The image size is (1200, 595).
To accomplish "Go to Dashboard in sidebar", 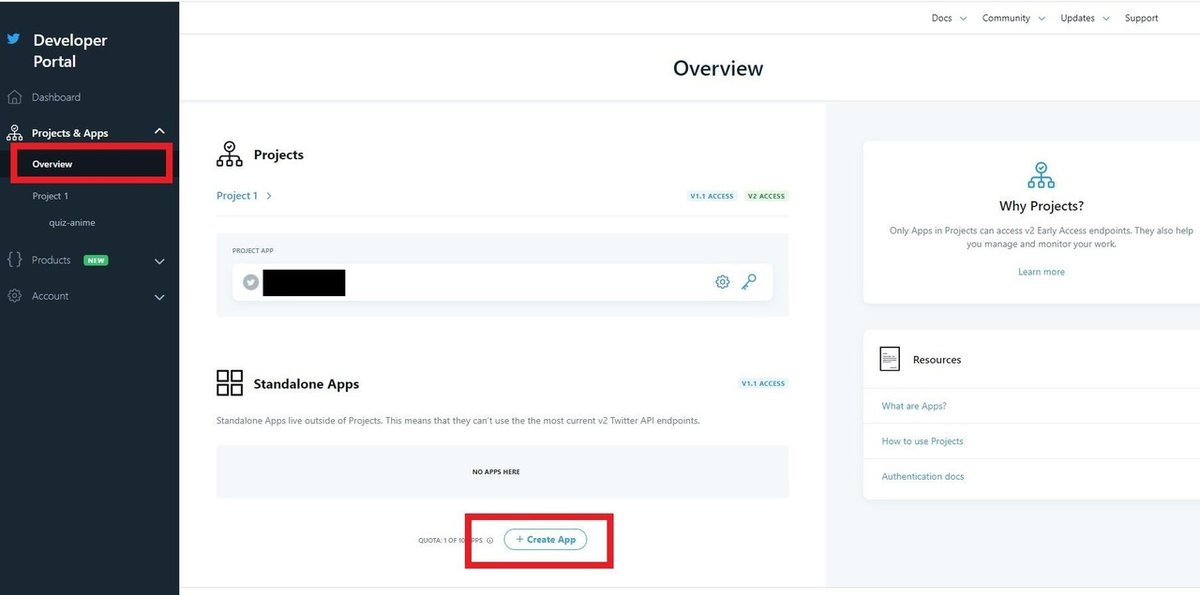I will 56,97.
